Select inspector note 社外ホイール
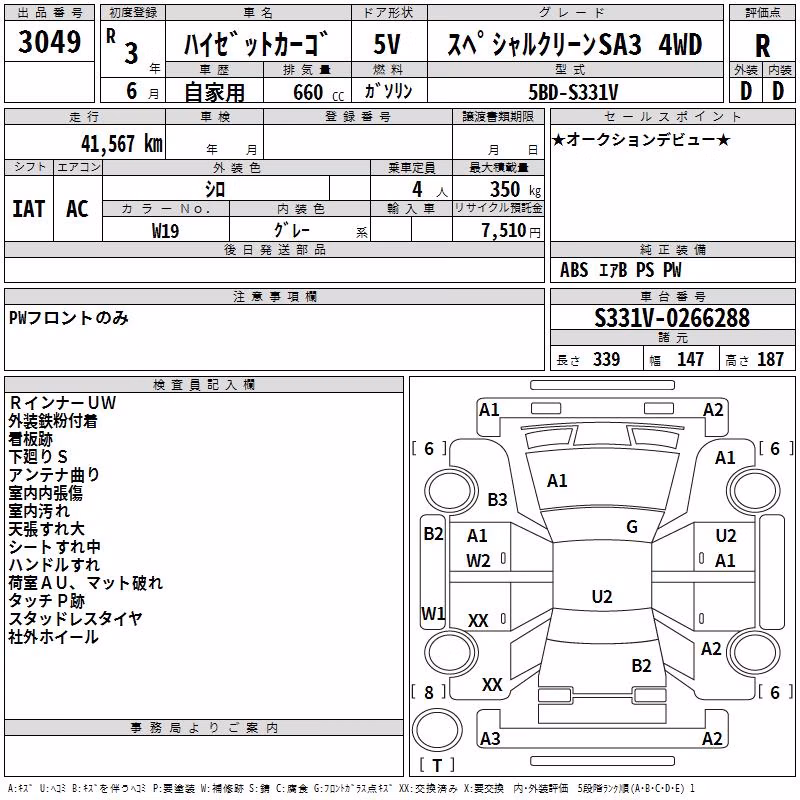This screenshot has height=800, width=800. [x=53, y=637]
